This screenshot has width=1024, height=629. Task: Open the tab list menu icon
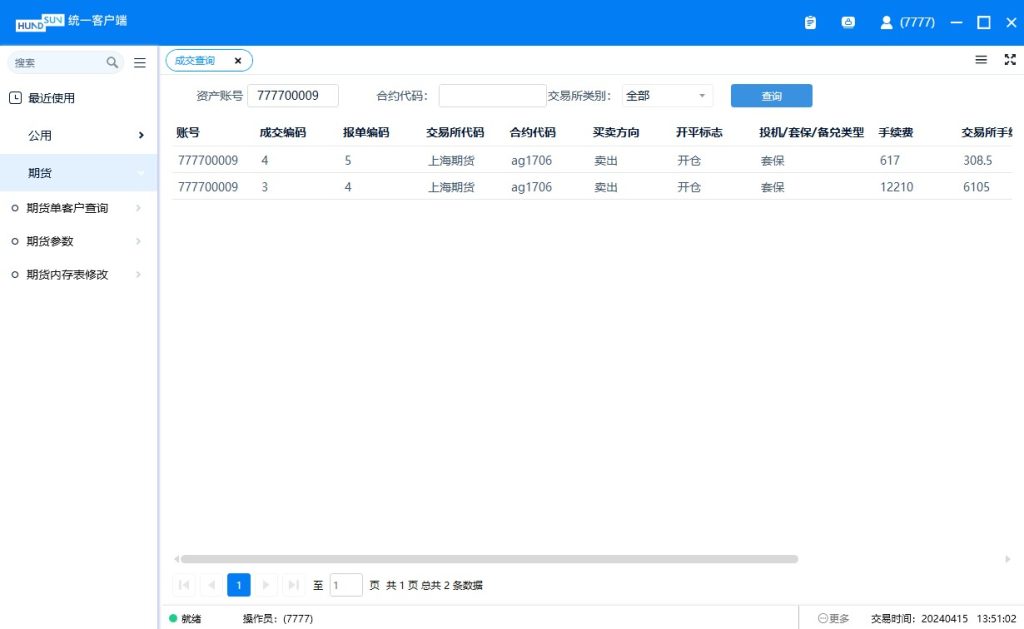(x=981, y=60)
